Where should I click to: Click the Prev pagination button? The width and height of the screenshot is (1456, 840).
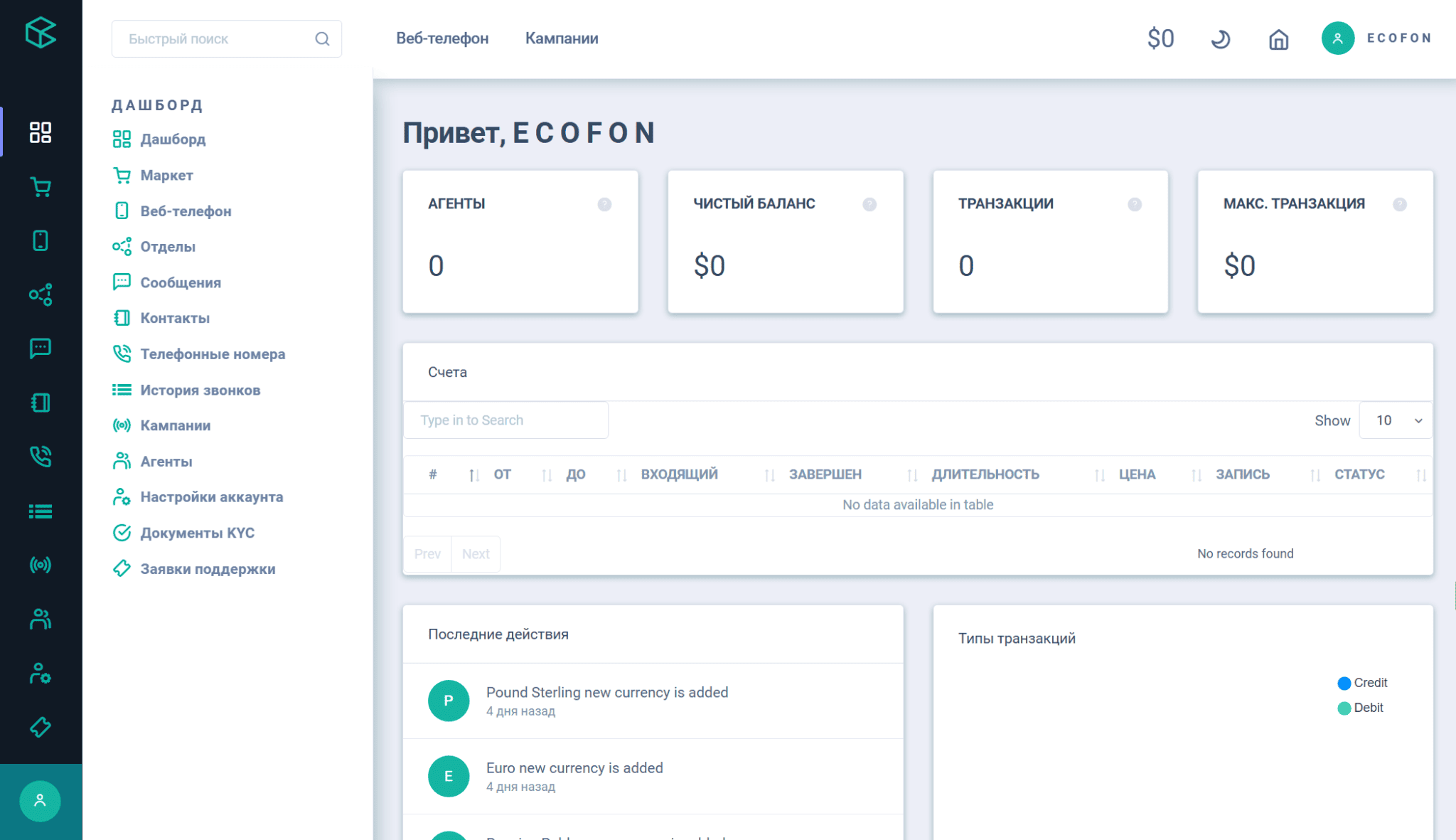pos(427,553)
